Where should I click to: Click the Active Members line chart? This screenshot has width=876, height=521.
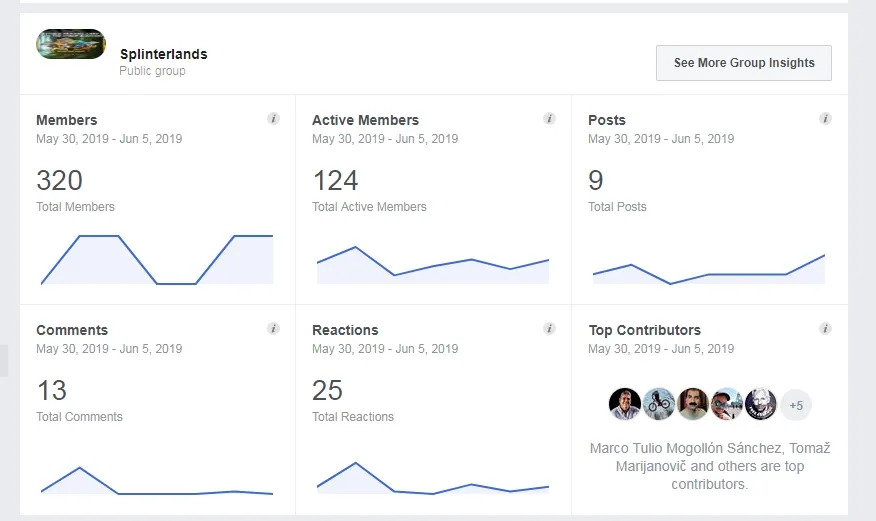click(x=432, y=265)
